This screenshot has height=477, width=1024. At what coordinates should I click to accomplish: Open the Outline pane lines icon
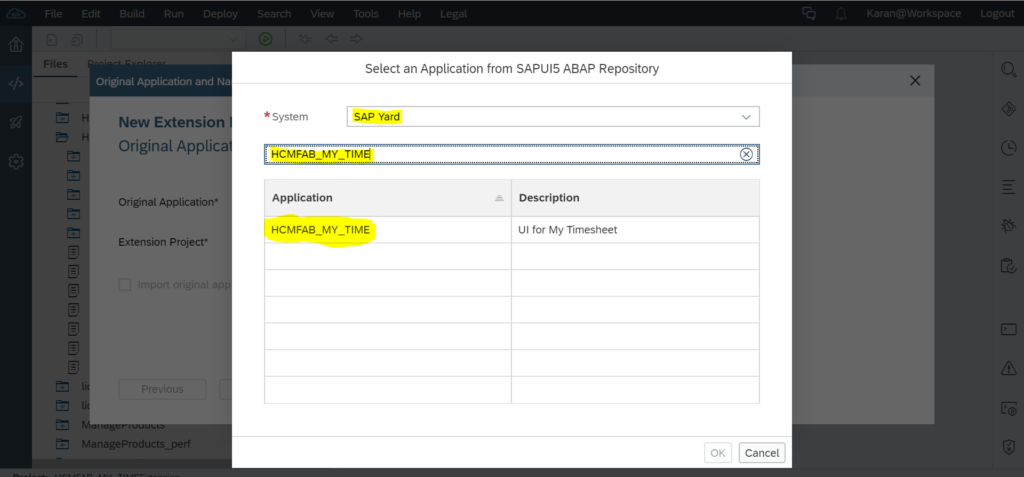(x=1008, y=188)
